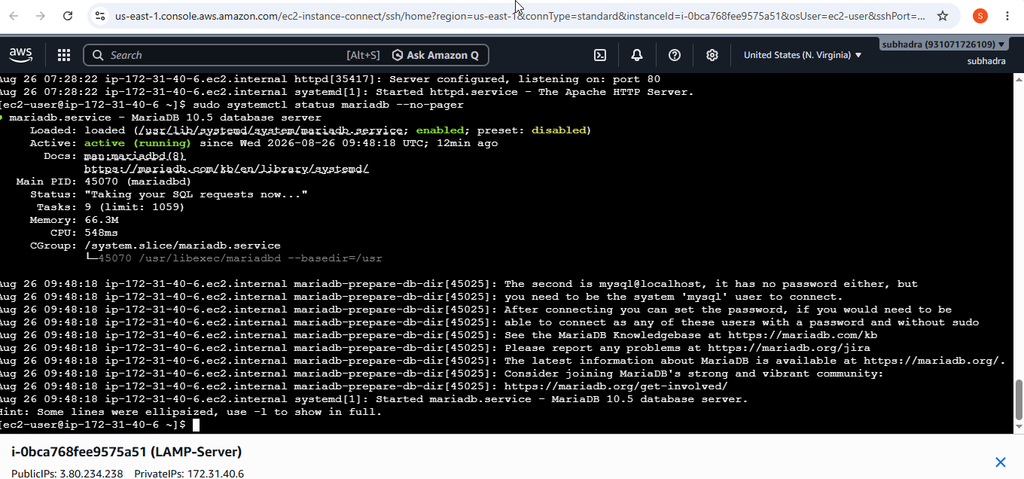Viewport: 1024px width, 479px height.
Task: Click mariadb.com/kb/en/library/systemd link
Action: click(x=227, y=169)
